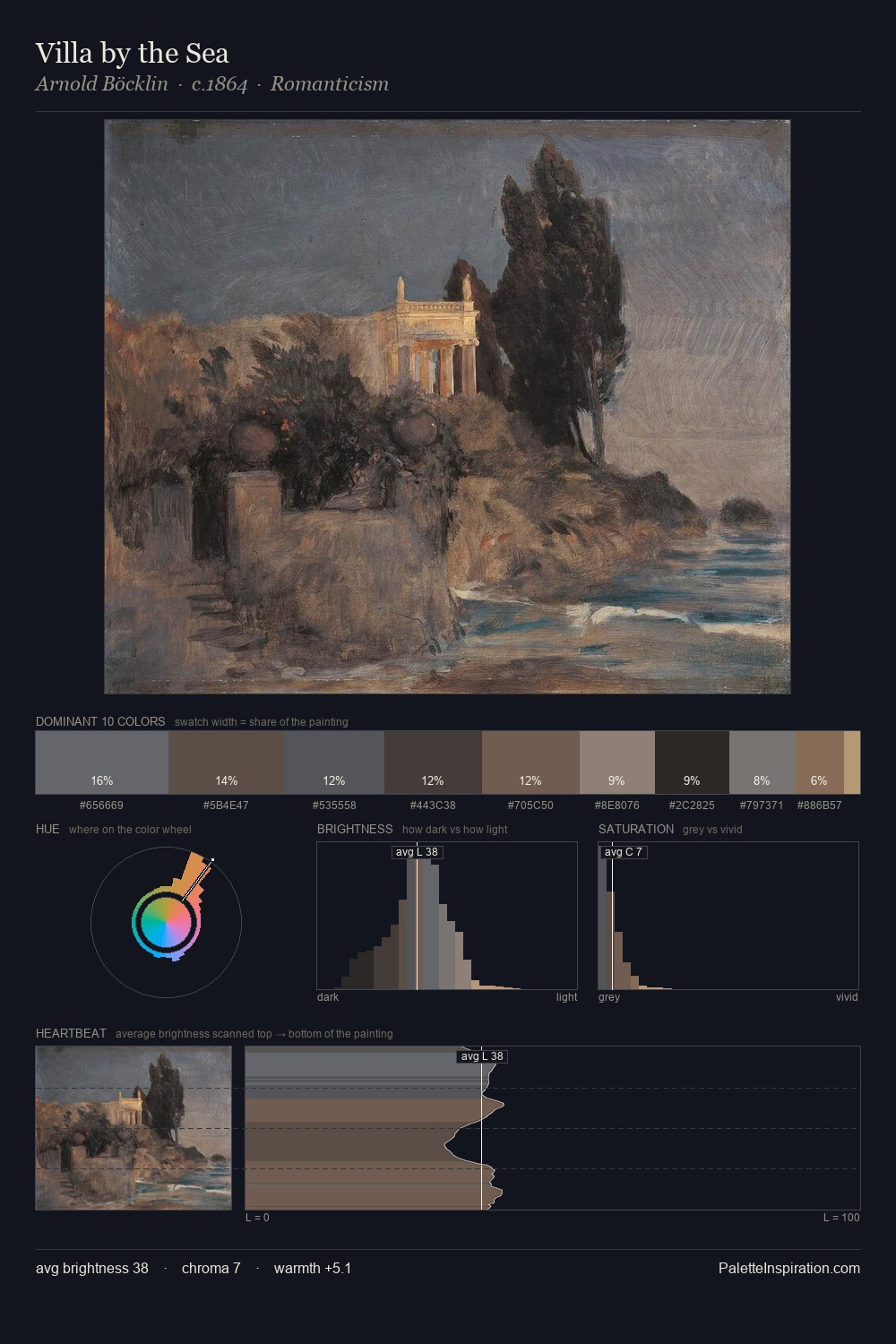Viewport: 896px width, 1344px height.
Task: Click the hex code text #443C38
Action: click(433, 806)
